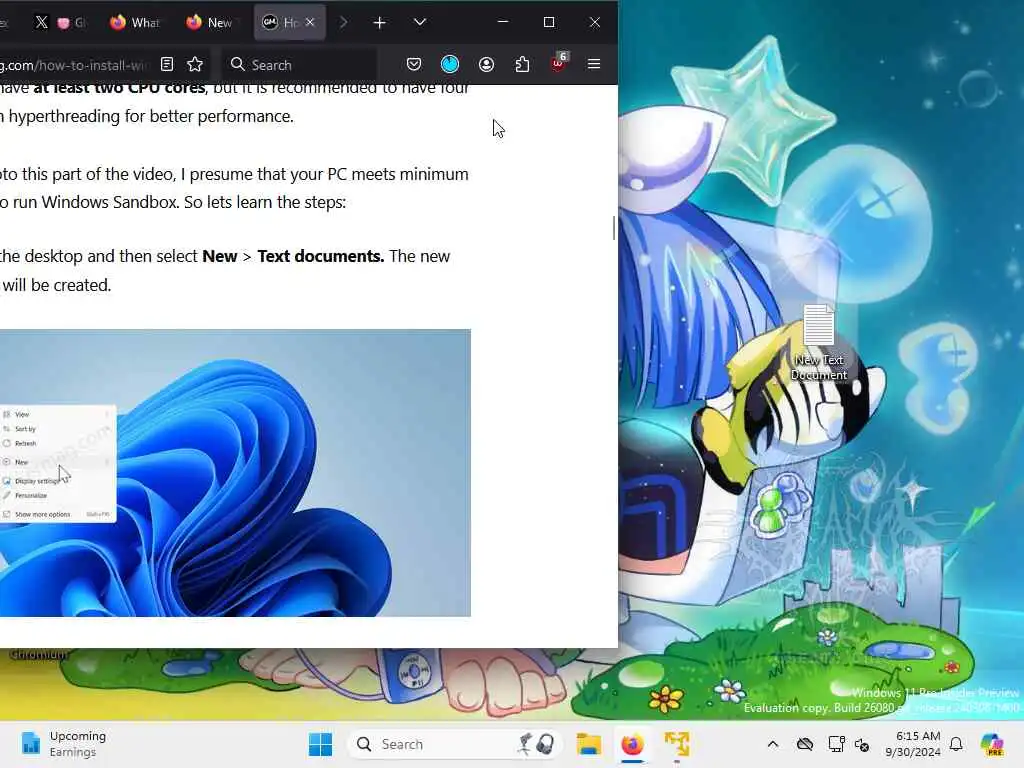The width and height of the screenshot is (1024, 768).
Task: Switch to the 'New' Firefox tab
Action: click(x=210, y=22)
